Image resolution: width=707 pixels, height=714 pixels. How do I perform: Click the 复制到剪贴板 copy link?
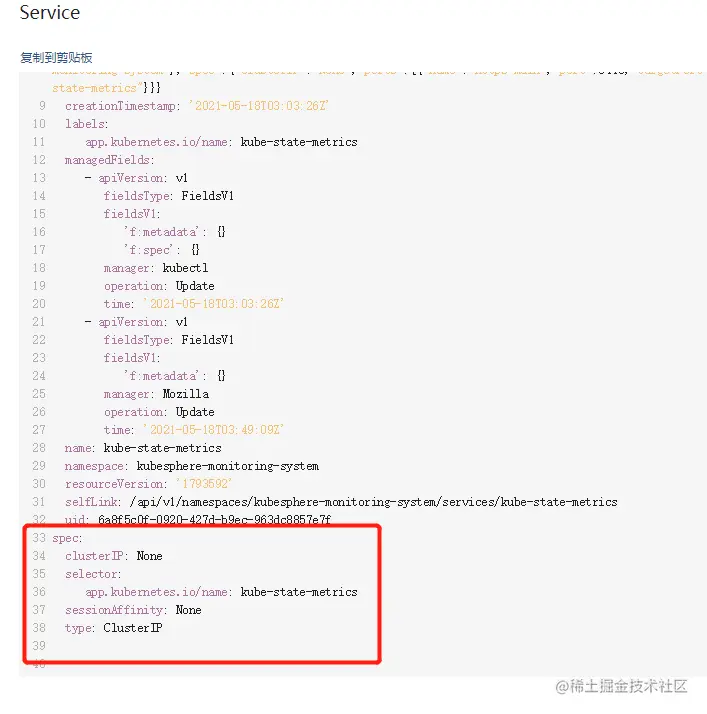coord(56,58)
